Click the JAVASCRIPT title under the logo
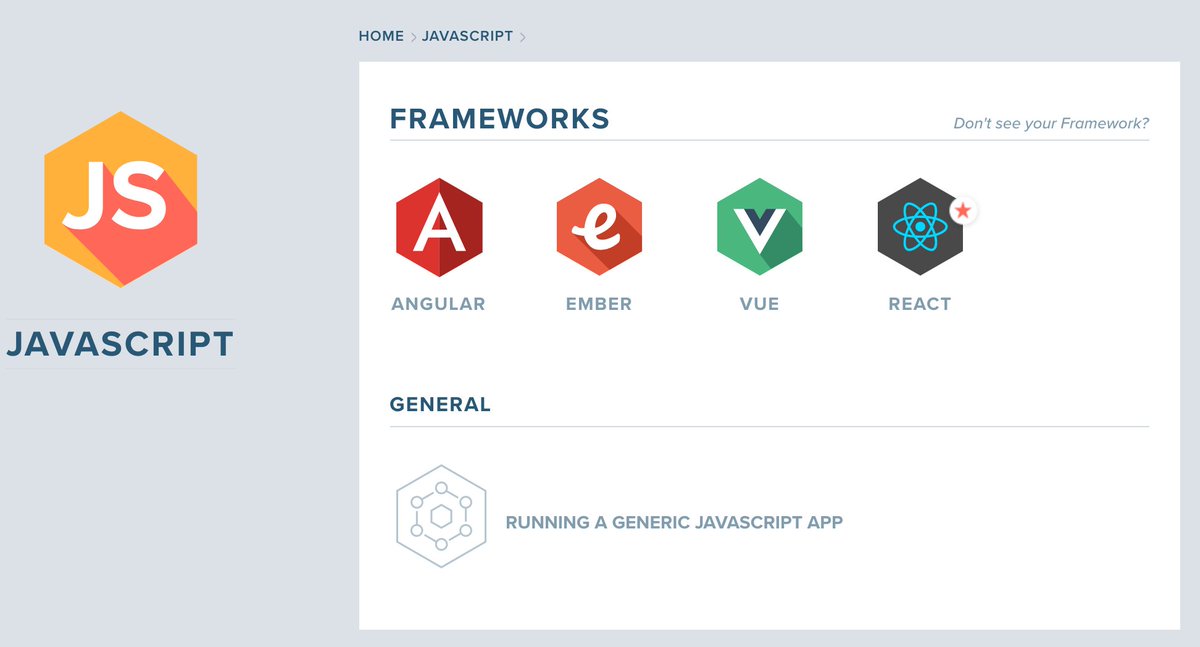Screen dimensions: 1200x647 [x=120, y=345]
